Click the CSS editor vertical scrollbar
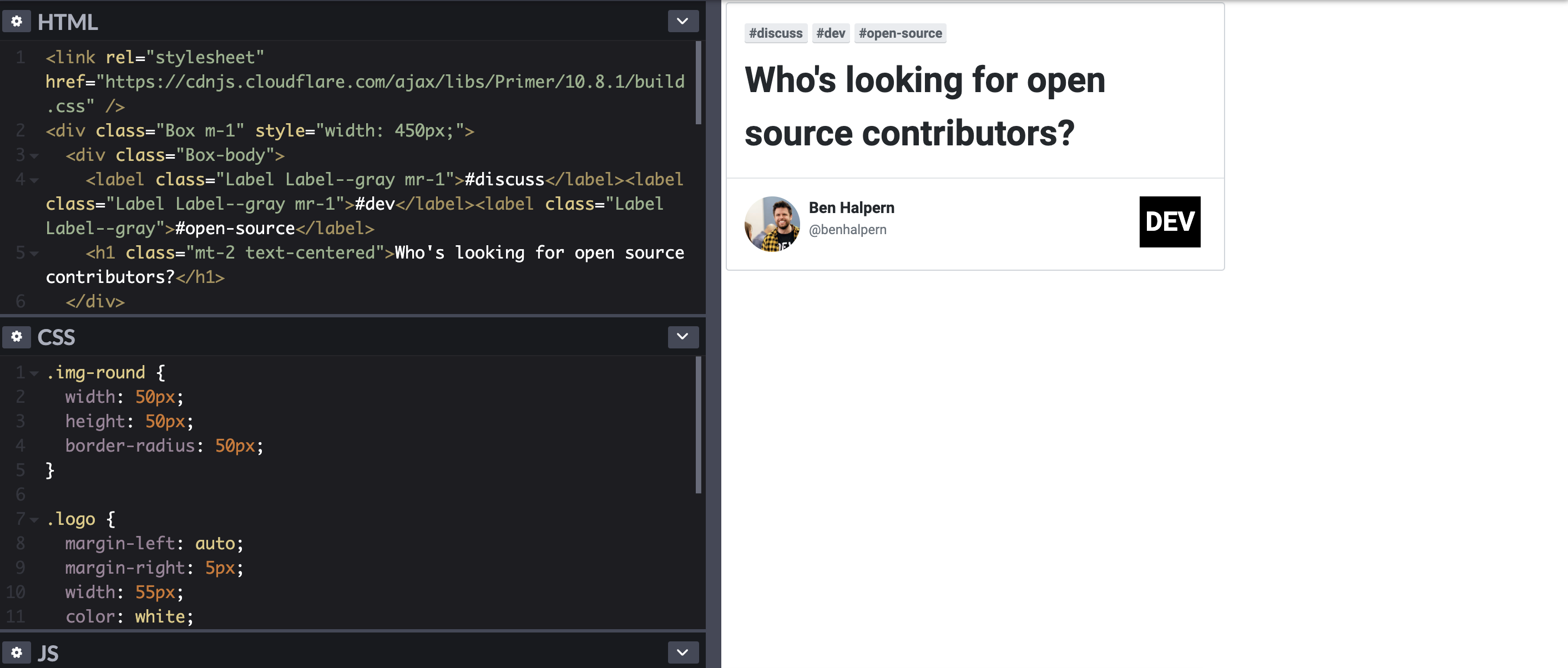The image size is (1568, 668). tap(698, 425)
